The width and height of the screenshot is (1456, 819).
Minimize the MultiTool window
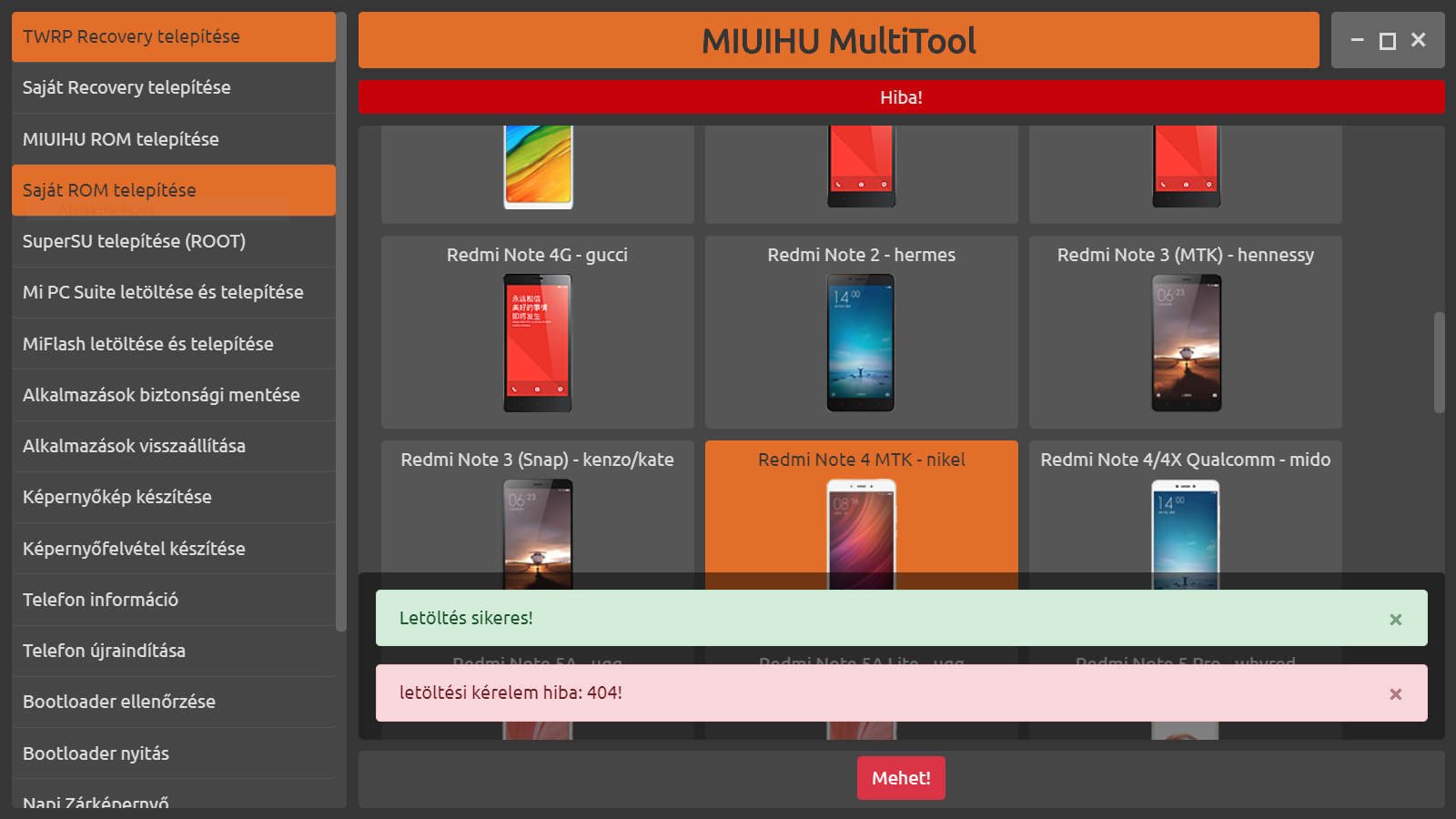tap(1357, 40)
